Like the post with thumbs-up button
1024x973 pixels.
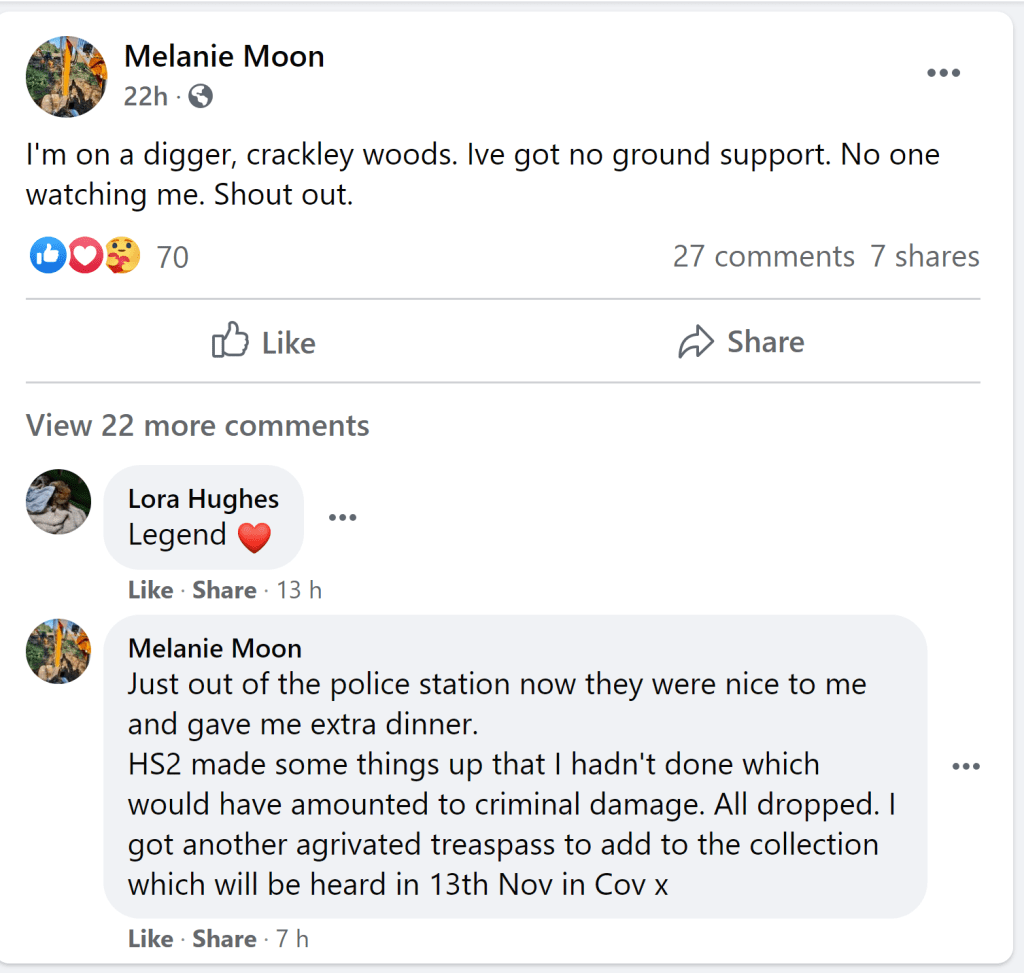264,342
